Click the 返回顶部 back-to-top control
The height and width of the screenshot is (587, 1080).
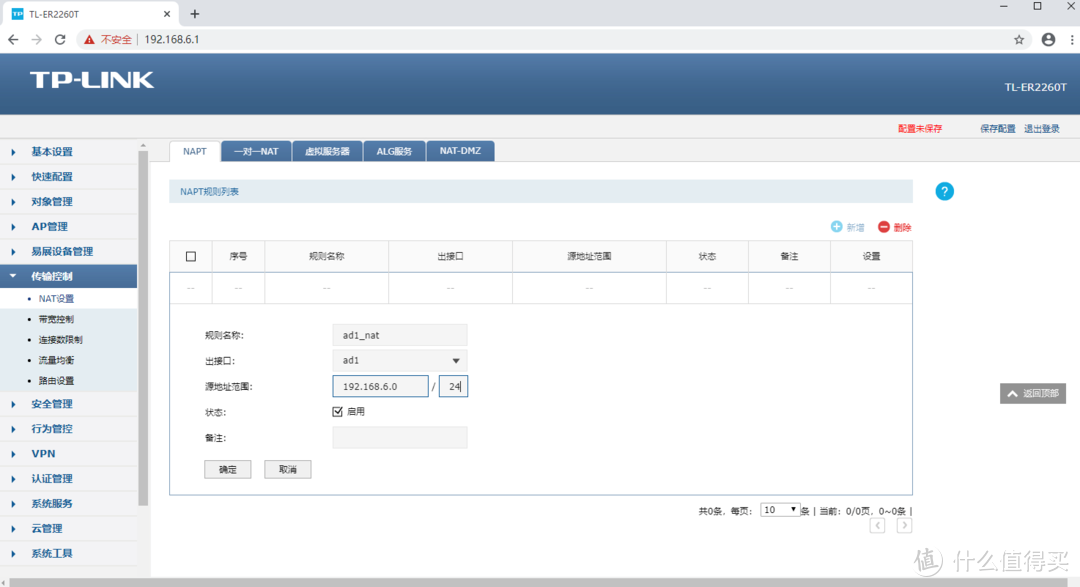point(1032,393)
